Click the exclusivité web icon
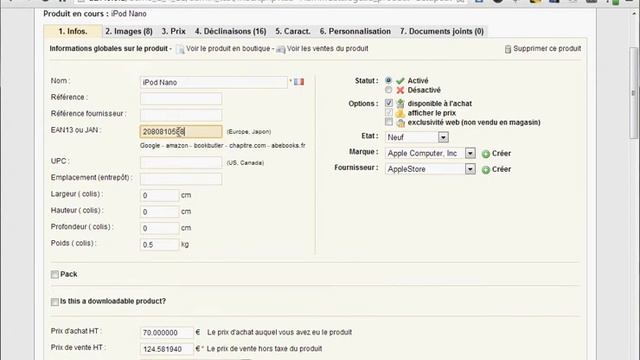The height and width of the screenshot is (360, 640). click(400, 122)
